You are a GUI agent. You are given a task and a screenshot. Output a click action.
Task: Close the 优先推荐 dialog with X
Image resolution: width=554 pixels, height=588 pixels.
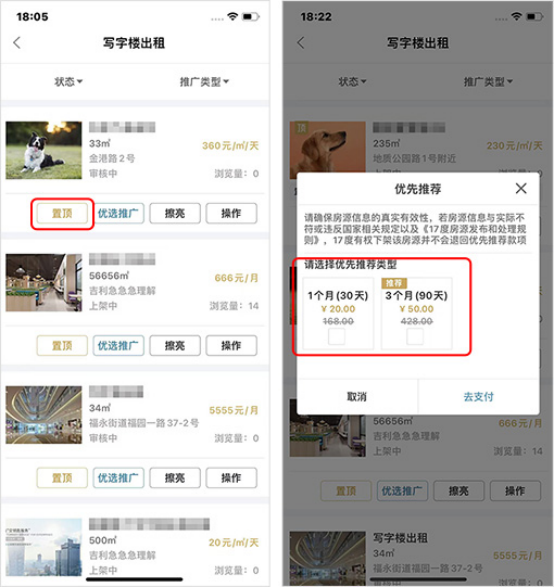point(521,188)
